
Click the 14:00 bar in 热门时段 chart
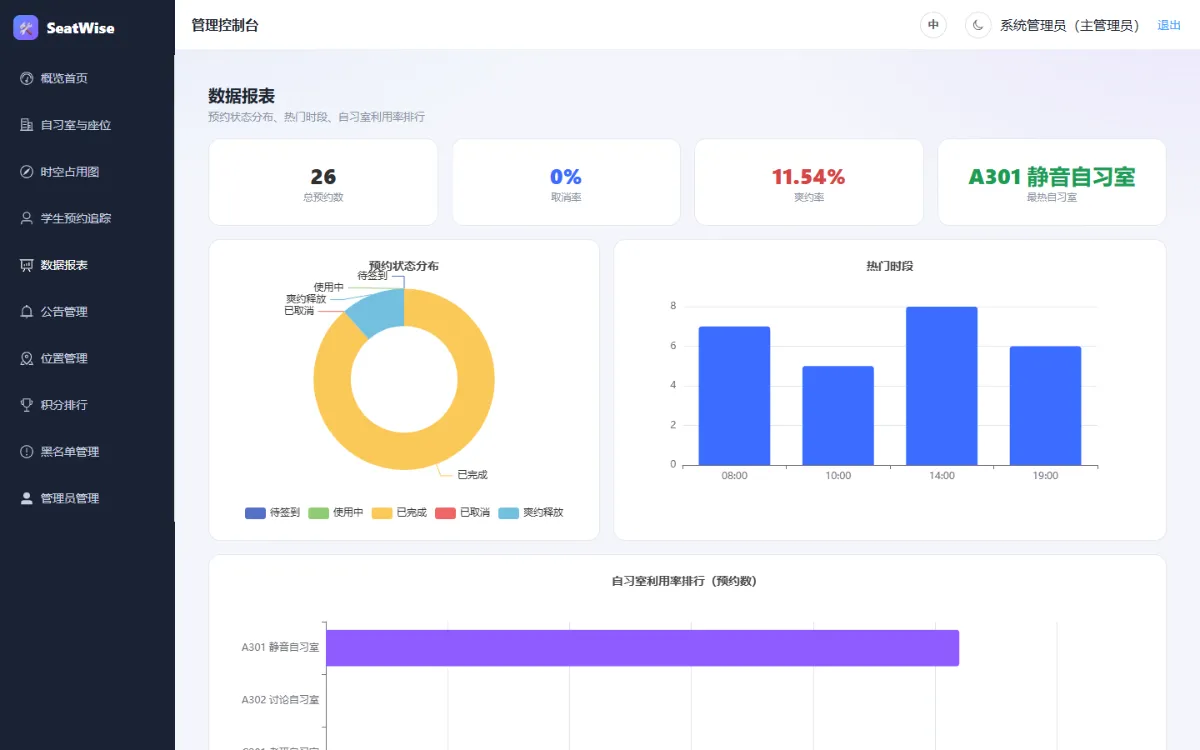pyautogui.click(x=941, y=386)
